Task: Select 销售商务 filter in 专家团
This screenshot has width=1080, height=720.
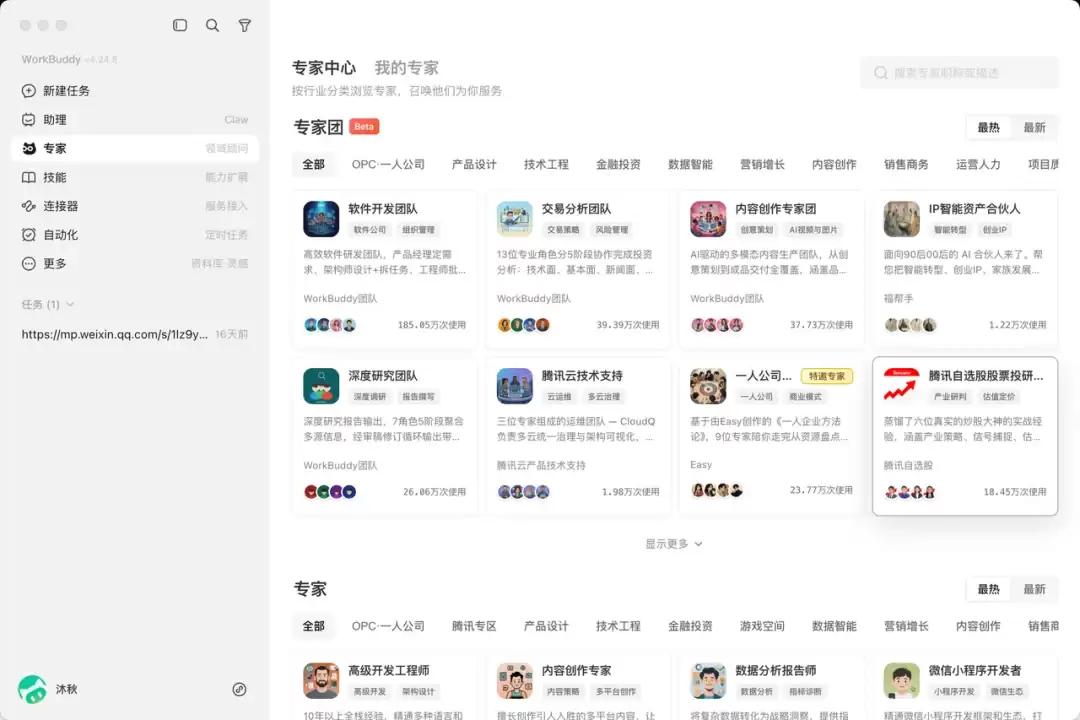Action: click(906, 165)
